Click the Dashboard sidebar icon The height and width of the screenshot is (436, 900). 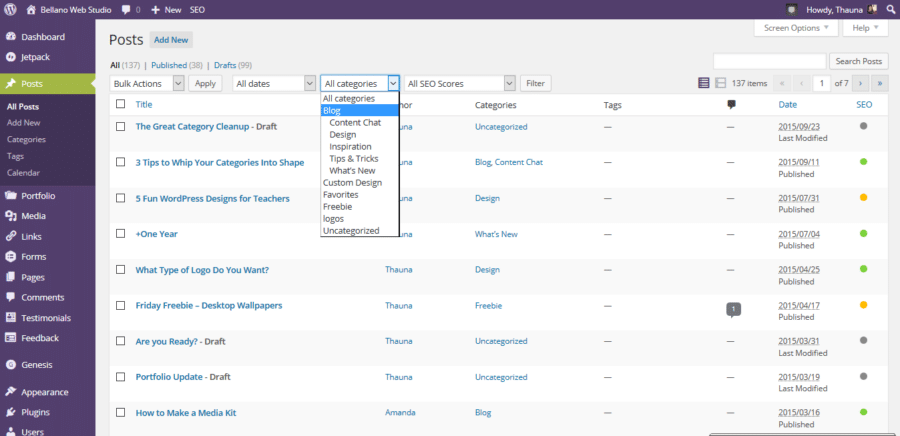click(10, 37)
